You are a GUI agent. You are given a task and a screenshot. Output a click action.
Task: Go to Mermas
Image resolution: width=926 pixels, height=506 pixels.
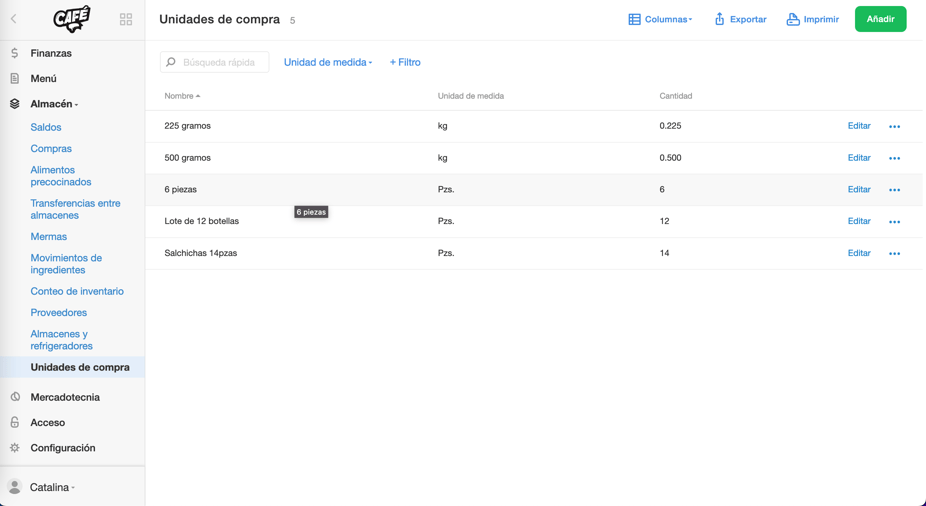(48, 237)
